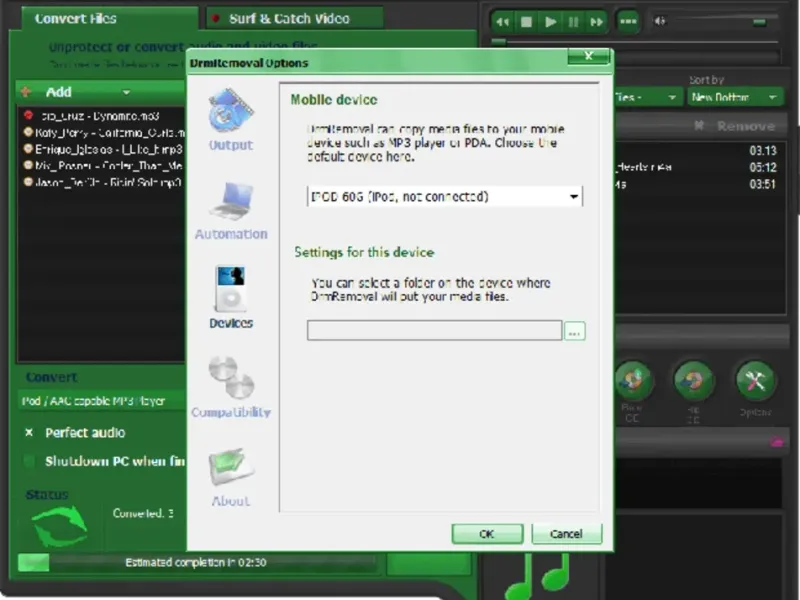Click OK in the options dialog
Viewport: 800px width, 600px height.
(x=487, y=534)
